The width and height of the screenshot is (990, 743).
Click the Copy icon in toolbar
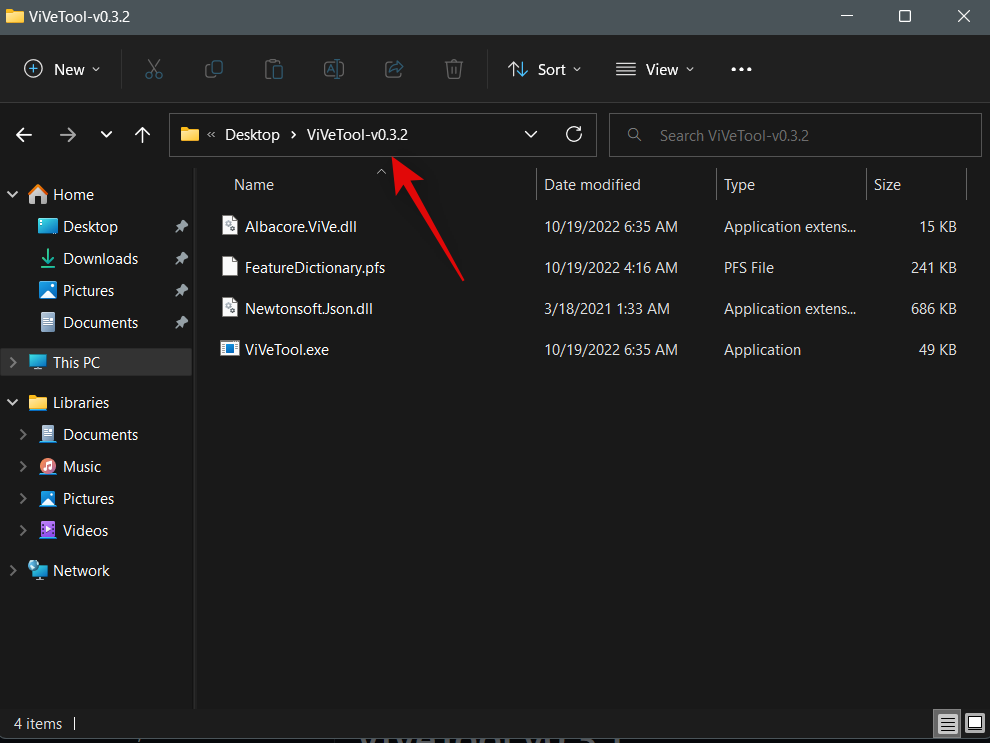click(213, 69)
